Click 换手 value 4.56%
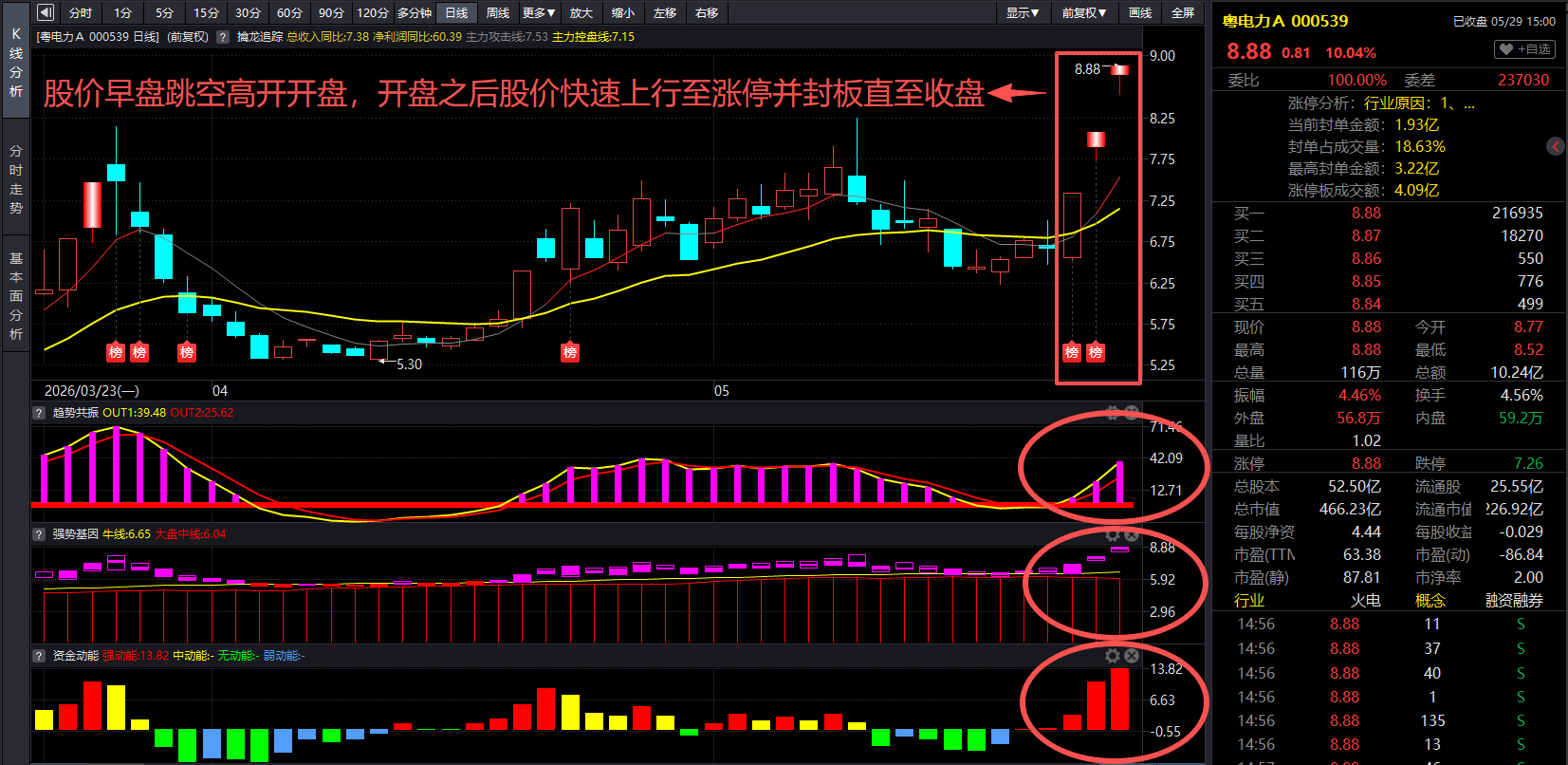Screen dimensions: 1568x765 (1522, 395)
